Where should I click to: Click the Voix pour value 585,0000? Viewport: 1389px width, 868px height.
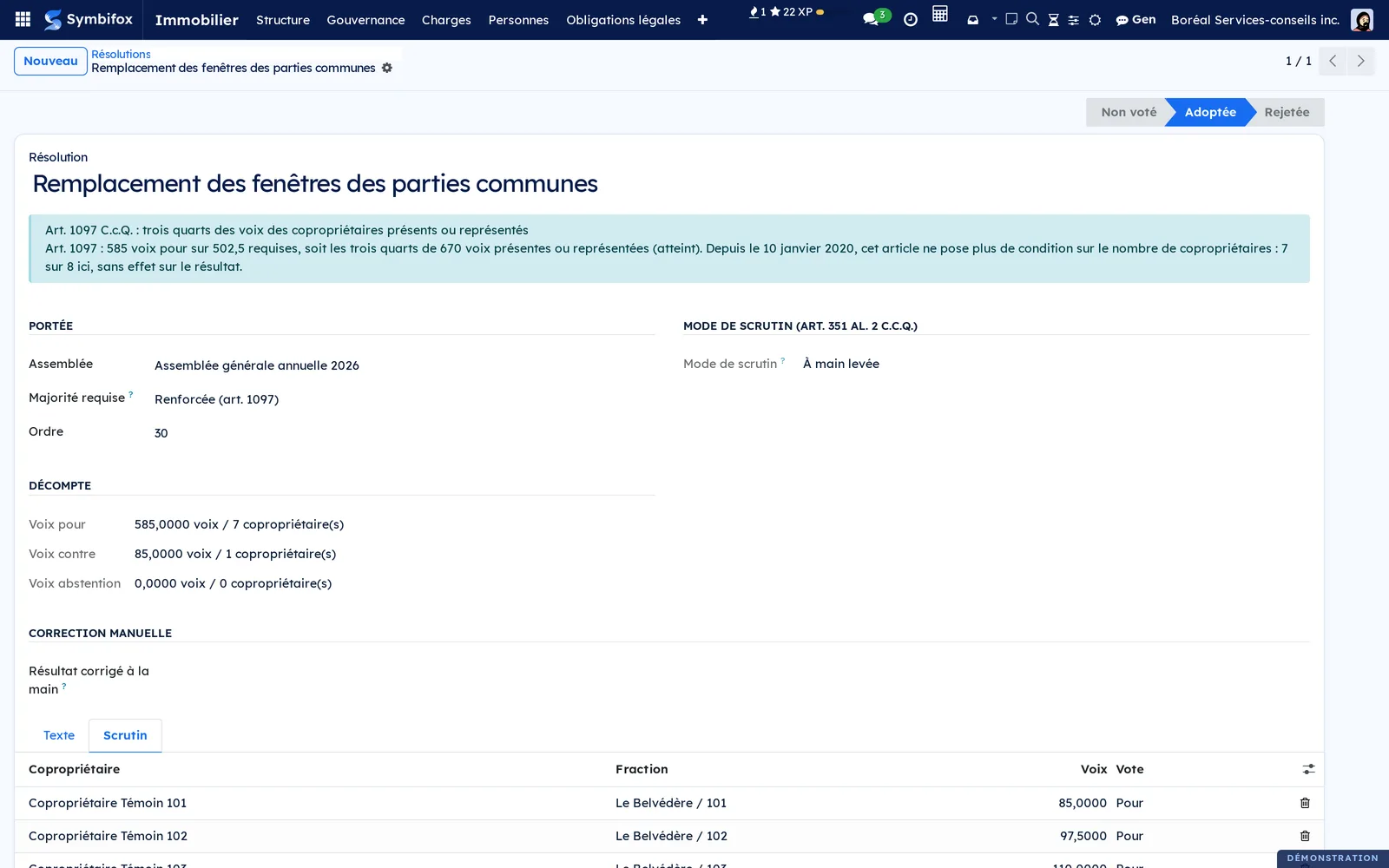coord(239,524)
